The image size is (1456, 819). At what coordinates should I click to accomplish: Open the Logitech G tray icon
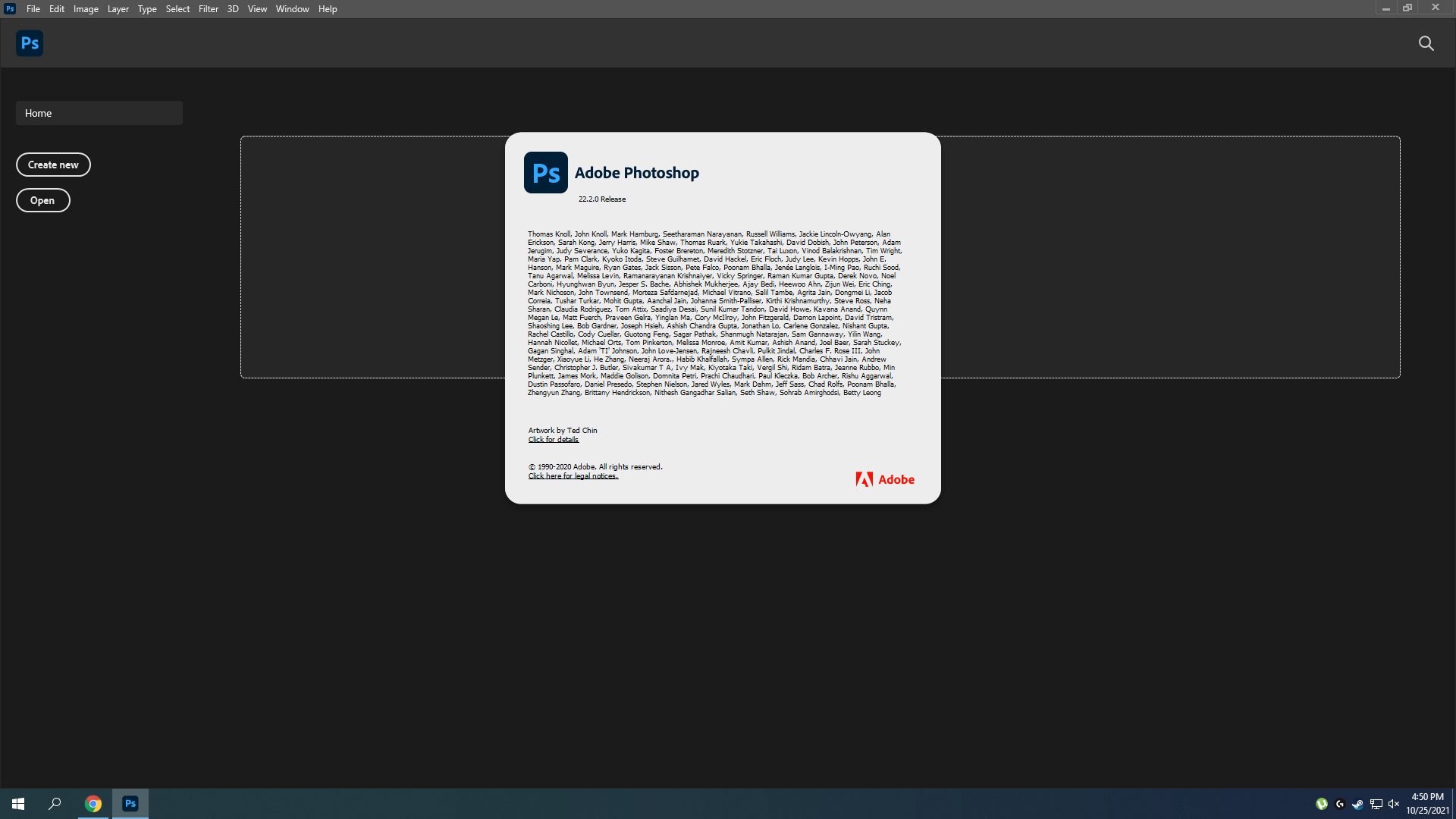pyautogui.click(x=1340, y=804)
